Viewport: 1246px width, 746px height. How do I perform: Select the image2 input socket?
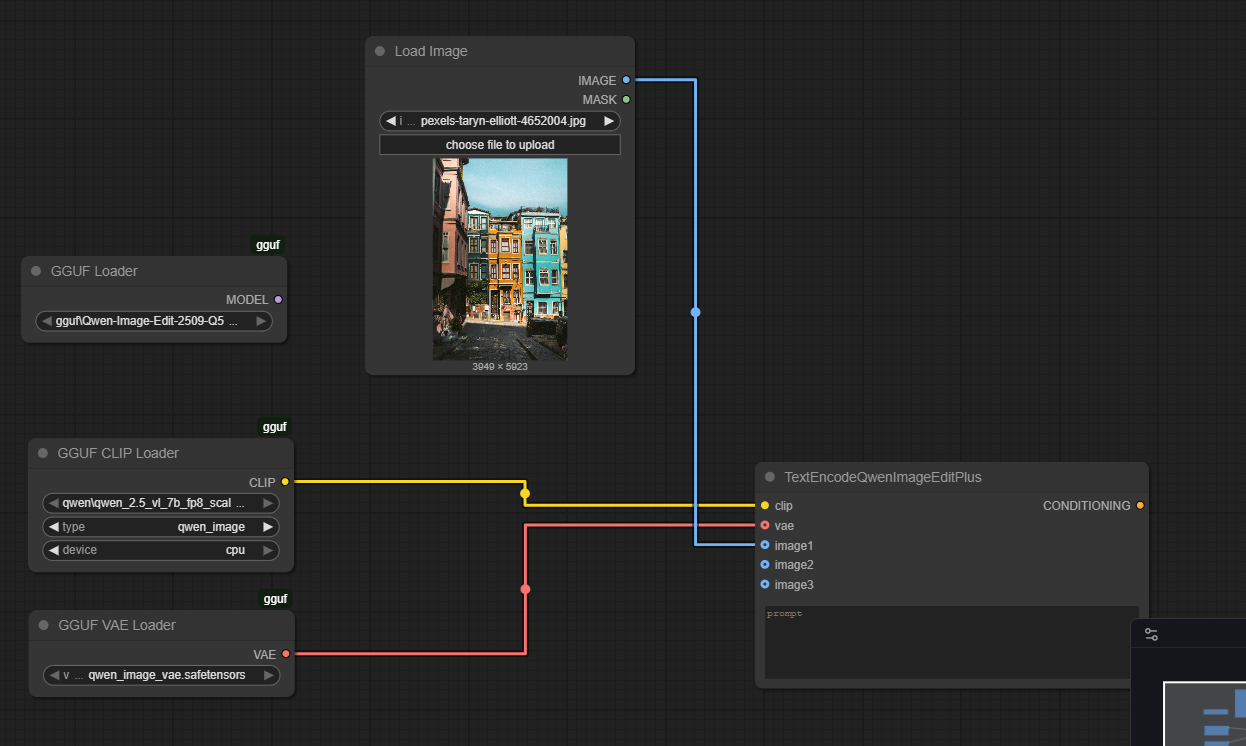click(765, 565)
